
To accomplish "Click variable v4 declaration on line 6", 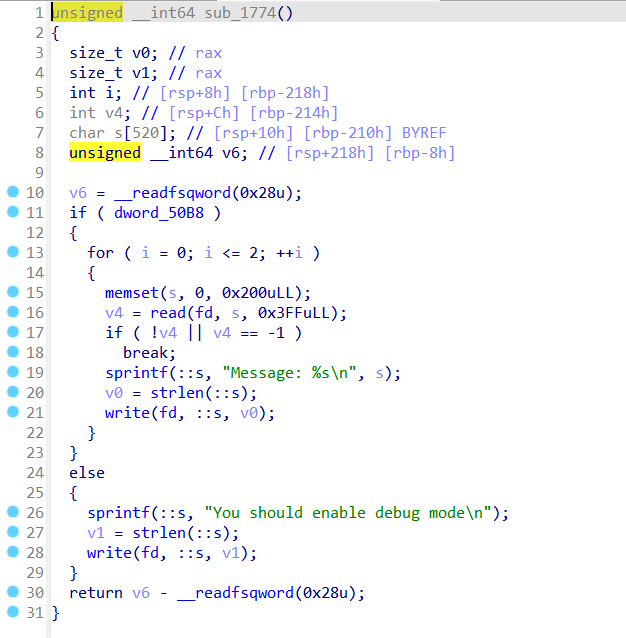I will pyautogui.click(x=100, y=113).
